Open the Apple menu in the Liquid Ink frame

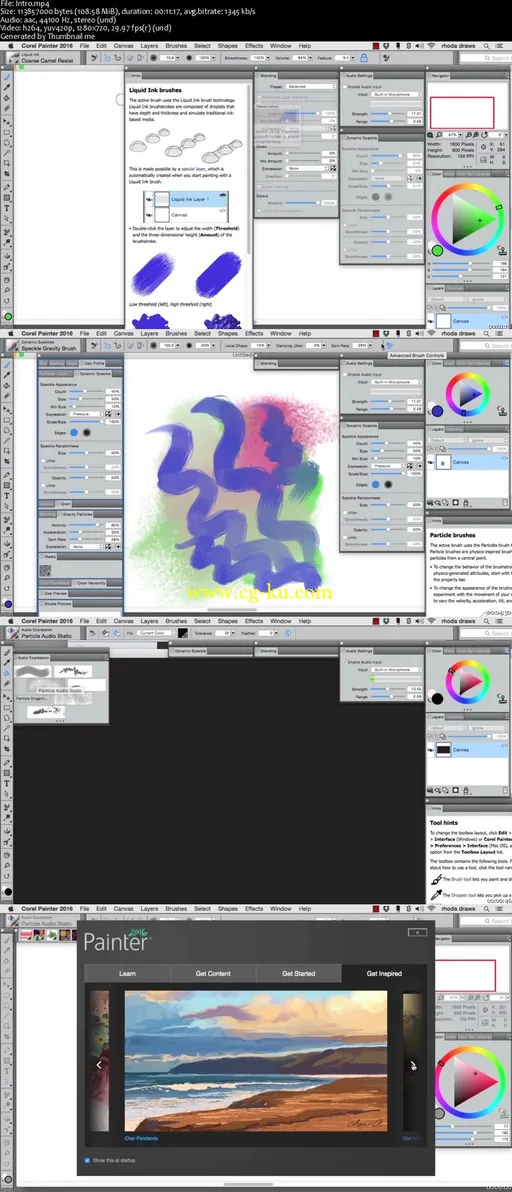[11, 46]
